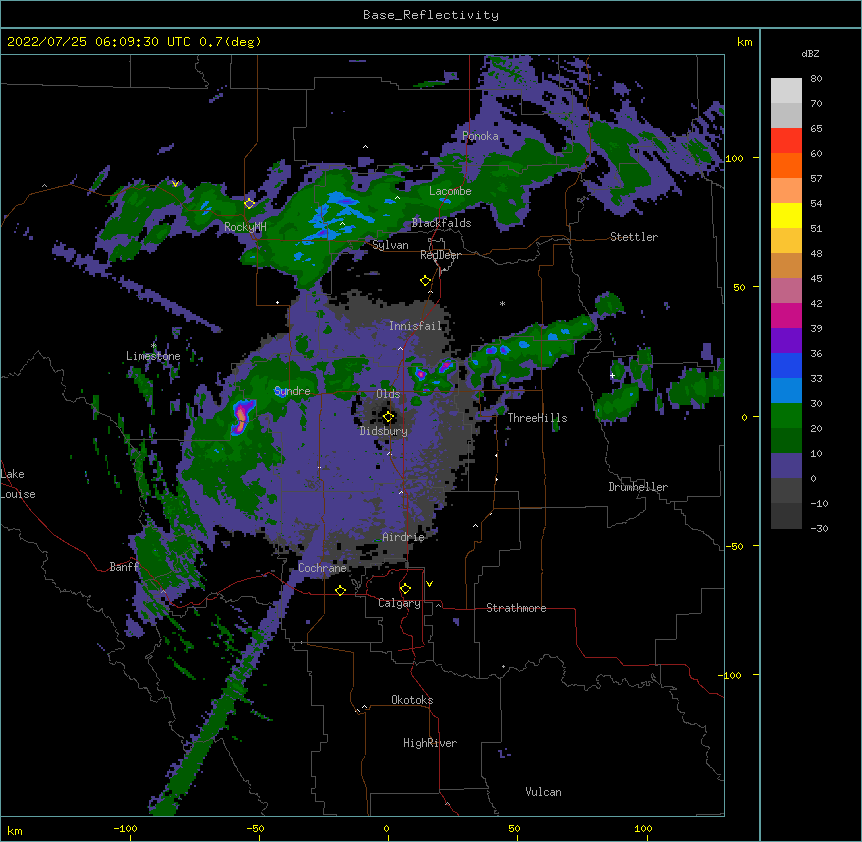The height and width of the screenshot is (842, 862).
Task: Select the green 20-30 dBZ legend swatch
Action: pos(786,416)
